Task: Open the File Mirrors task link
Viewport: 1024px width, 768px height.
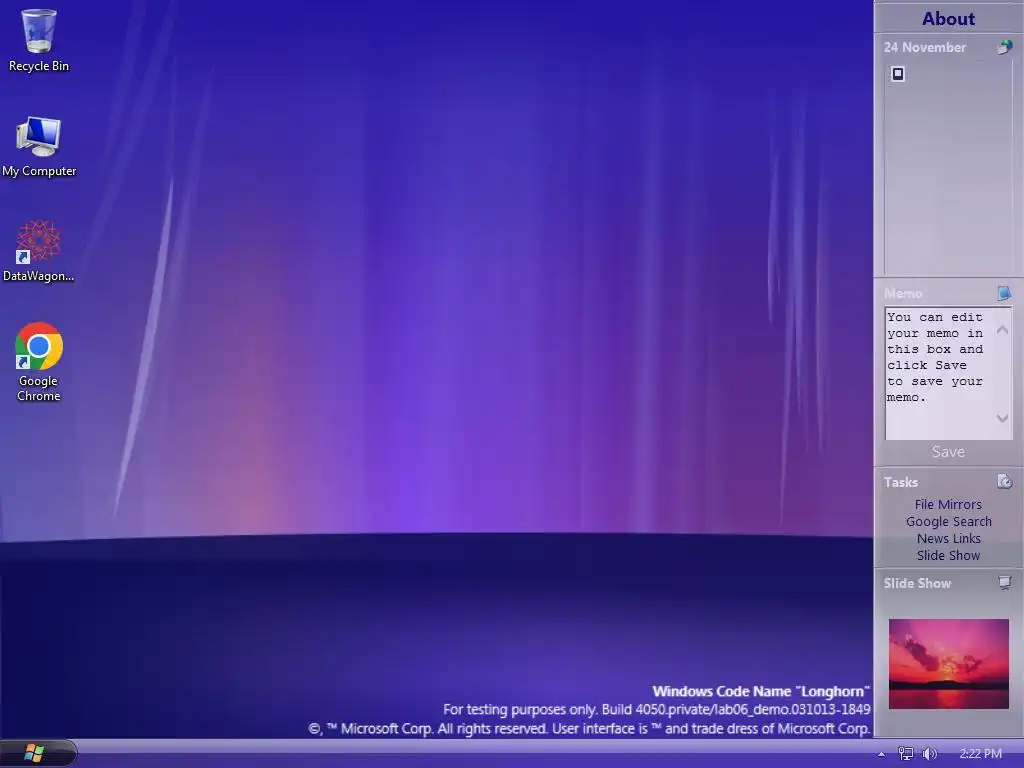Action: click(x=948, y=504)
